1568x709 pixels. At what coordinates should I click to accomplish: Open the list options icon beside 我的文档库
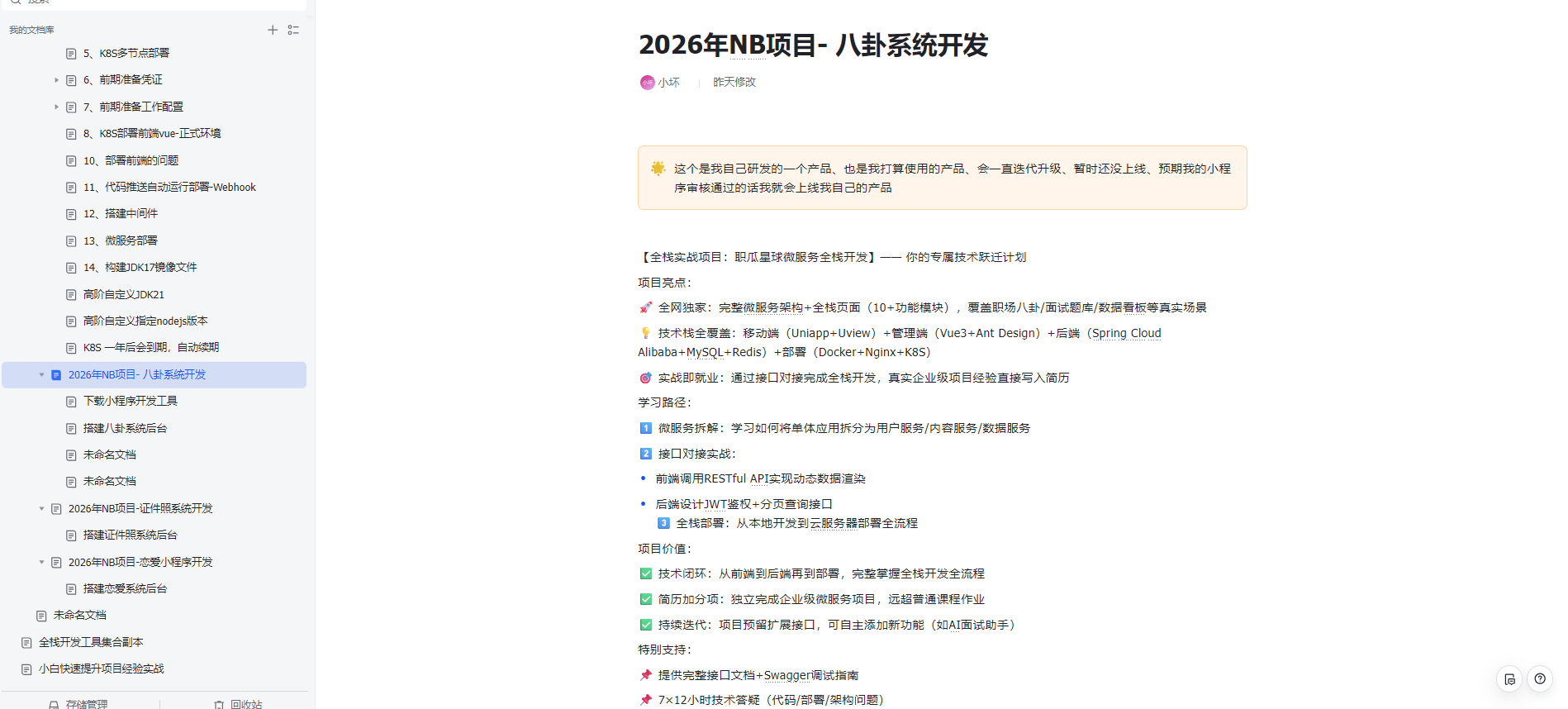coord(293,30)
